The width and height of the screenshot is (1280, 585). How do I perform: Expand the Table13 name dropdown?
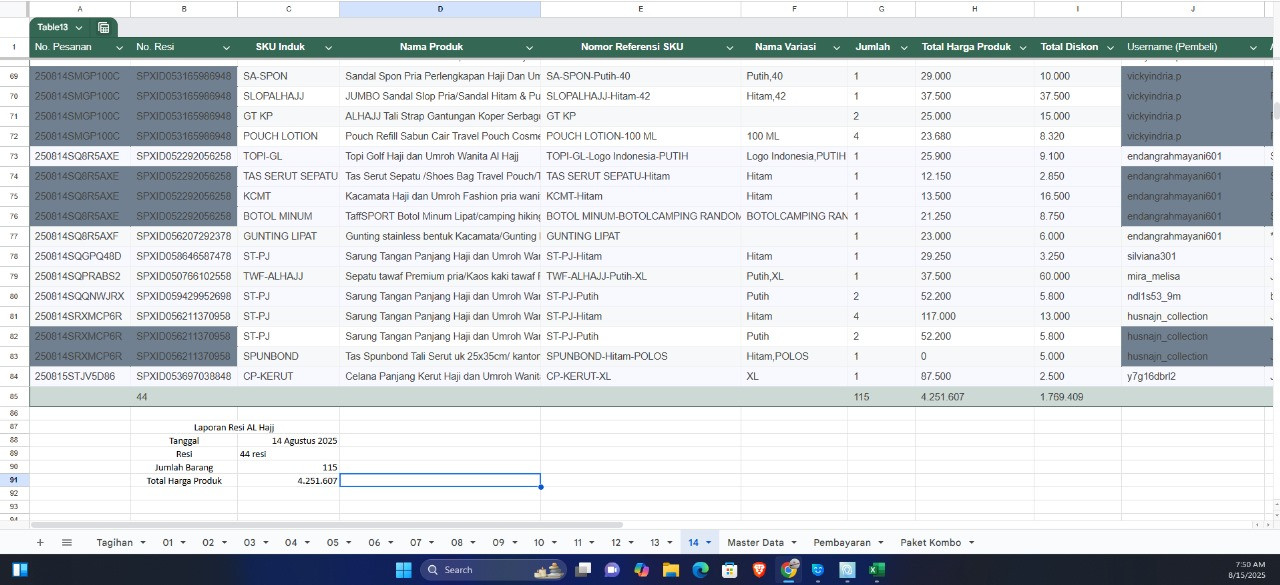[79, 28]
